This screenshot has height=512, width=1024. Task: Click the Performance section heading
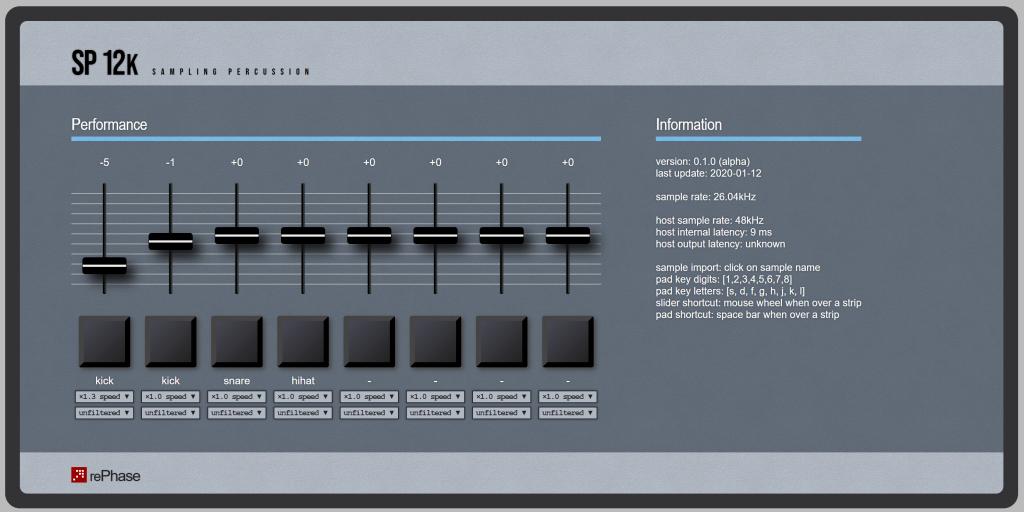click(109, 125)
